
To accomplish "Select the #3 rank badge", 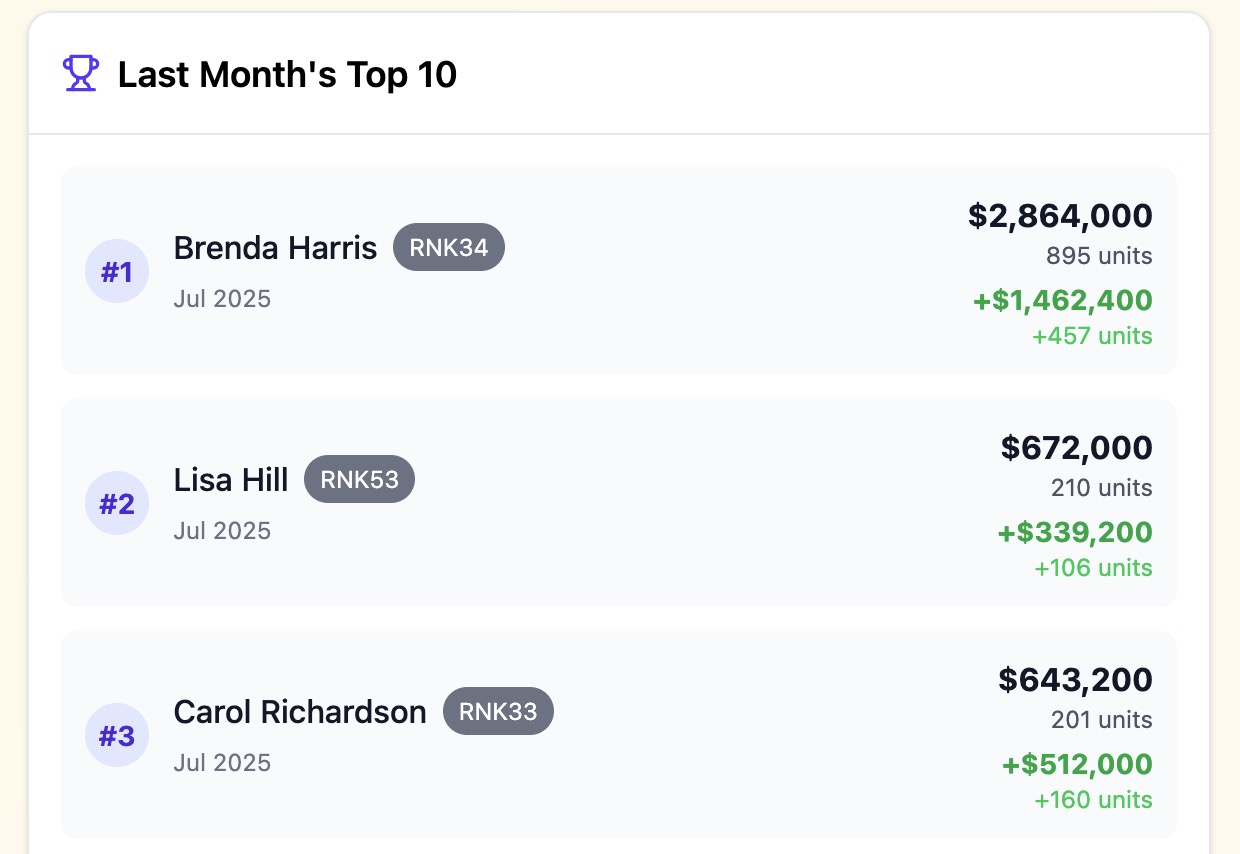I will tap(116, 735).
